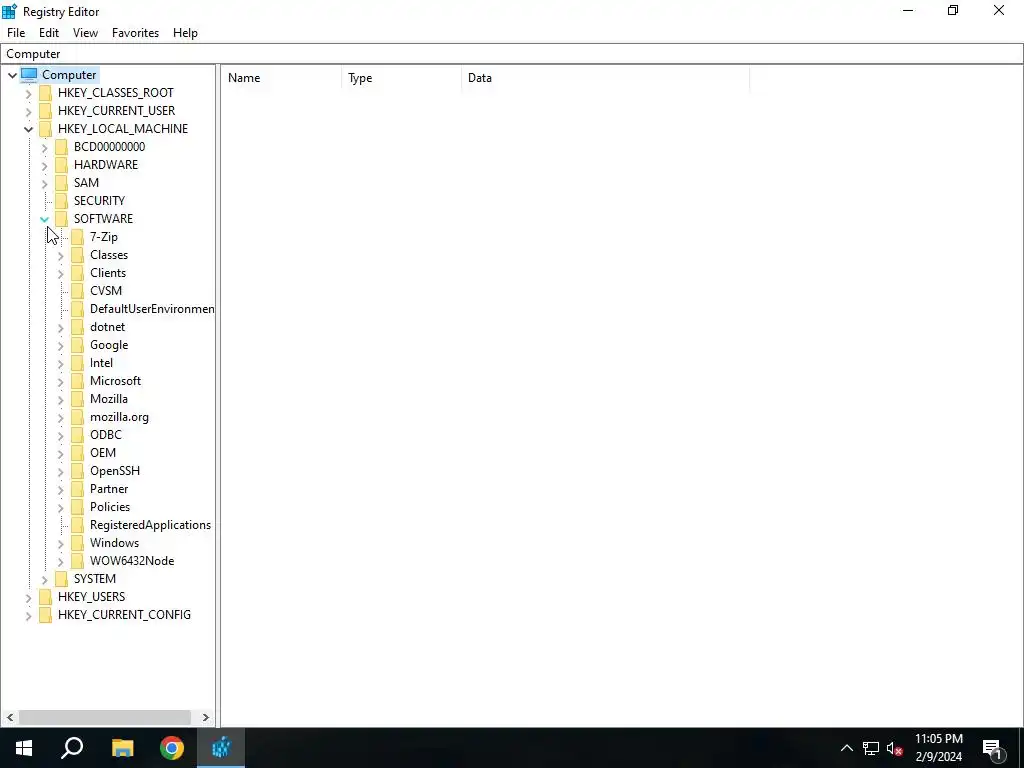Click the tree's horizontal scrollbar thumb

[x=104, y=717]
